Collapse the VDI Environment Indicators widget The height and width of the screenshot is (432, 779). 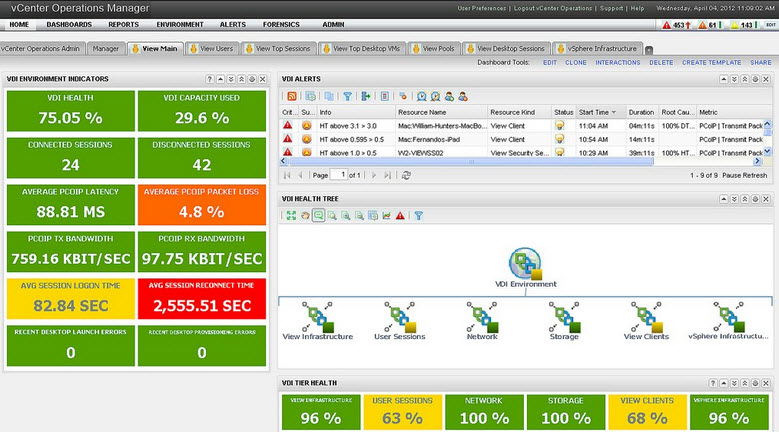tap(220, 79)
